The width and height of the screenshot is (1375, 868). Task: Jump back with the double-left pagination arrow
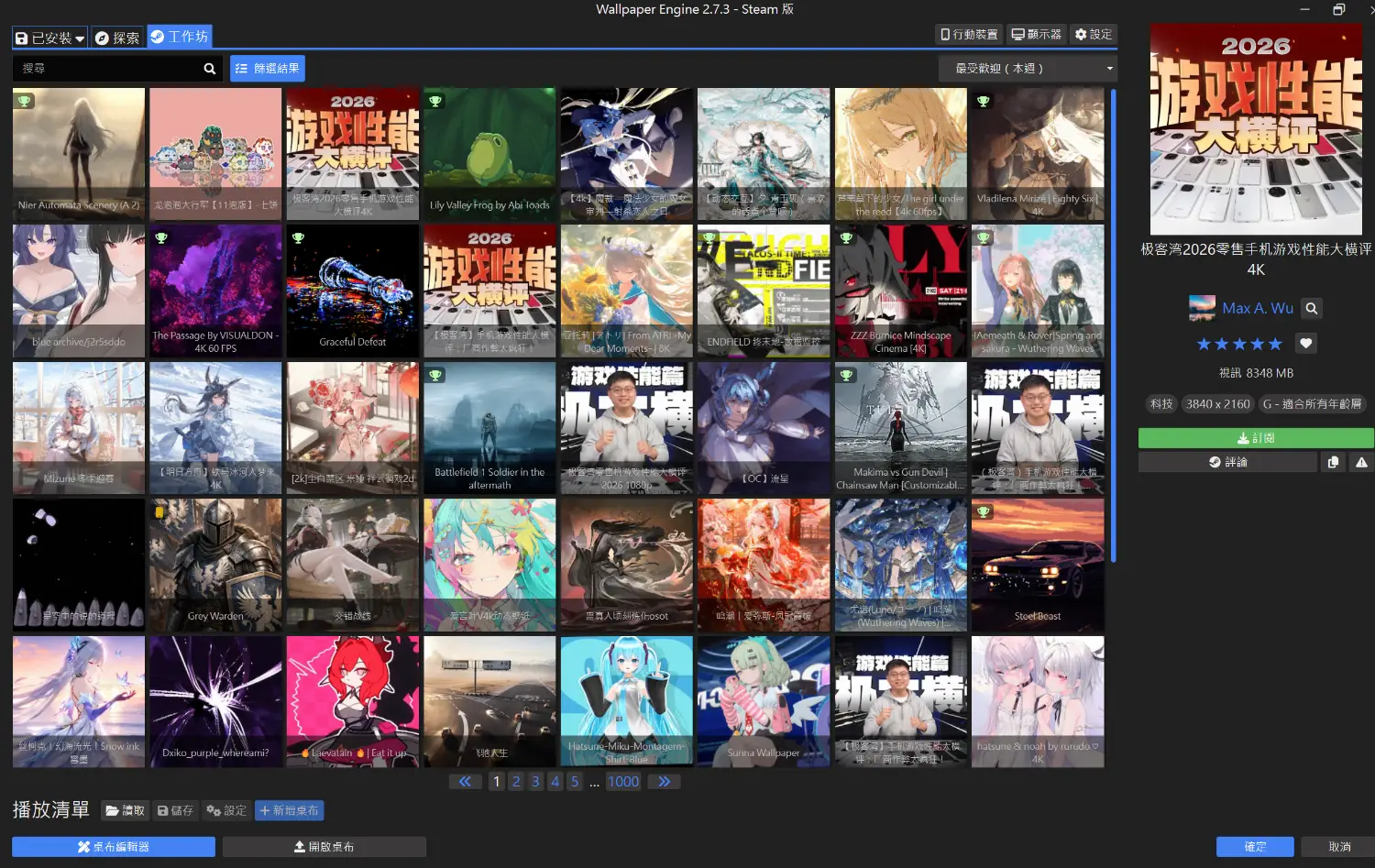[465, 782]
